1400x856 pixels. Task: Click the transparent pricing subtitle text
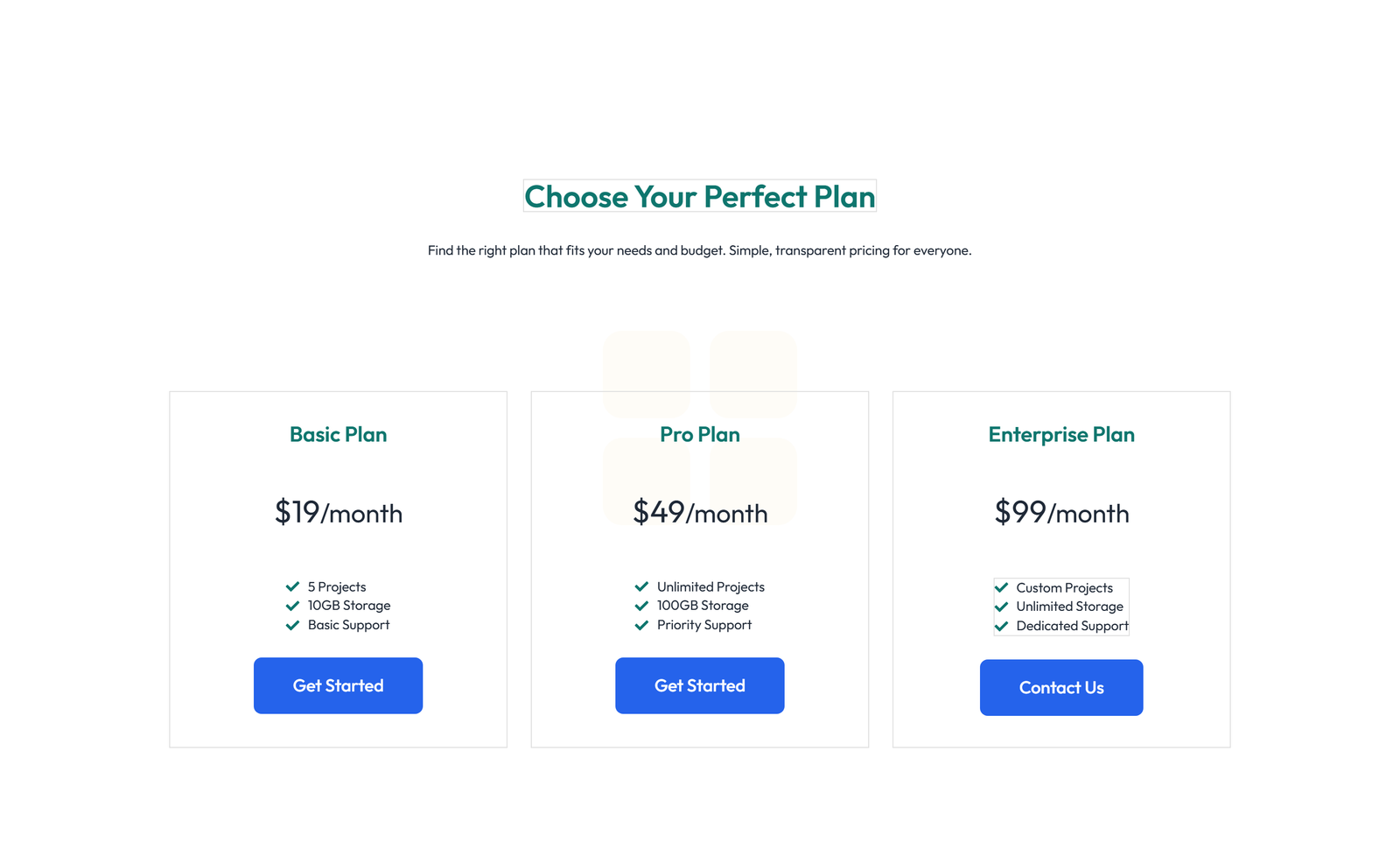699,250
